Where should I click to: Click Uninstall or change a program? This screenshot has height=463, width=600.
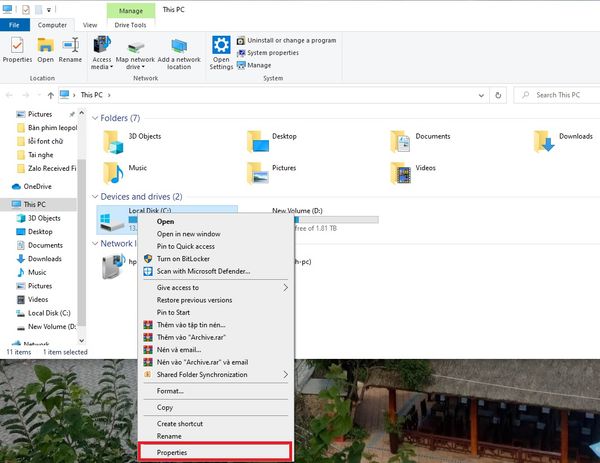click(x=286, y=40)
